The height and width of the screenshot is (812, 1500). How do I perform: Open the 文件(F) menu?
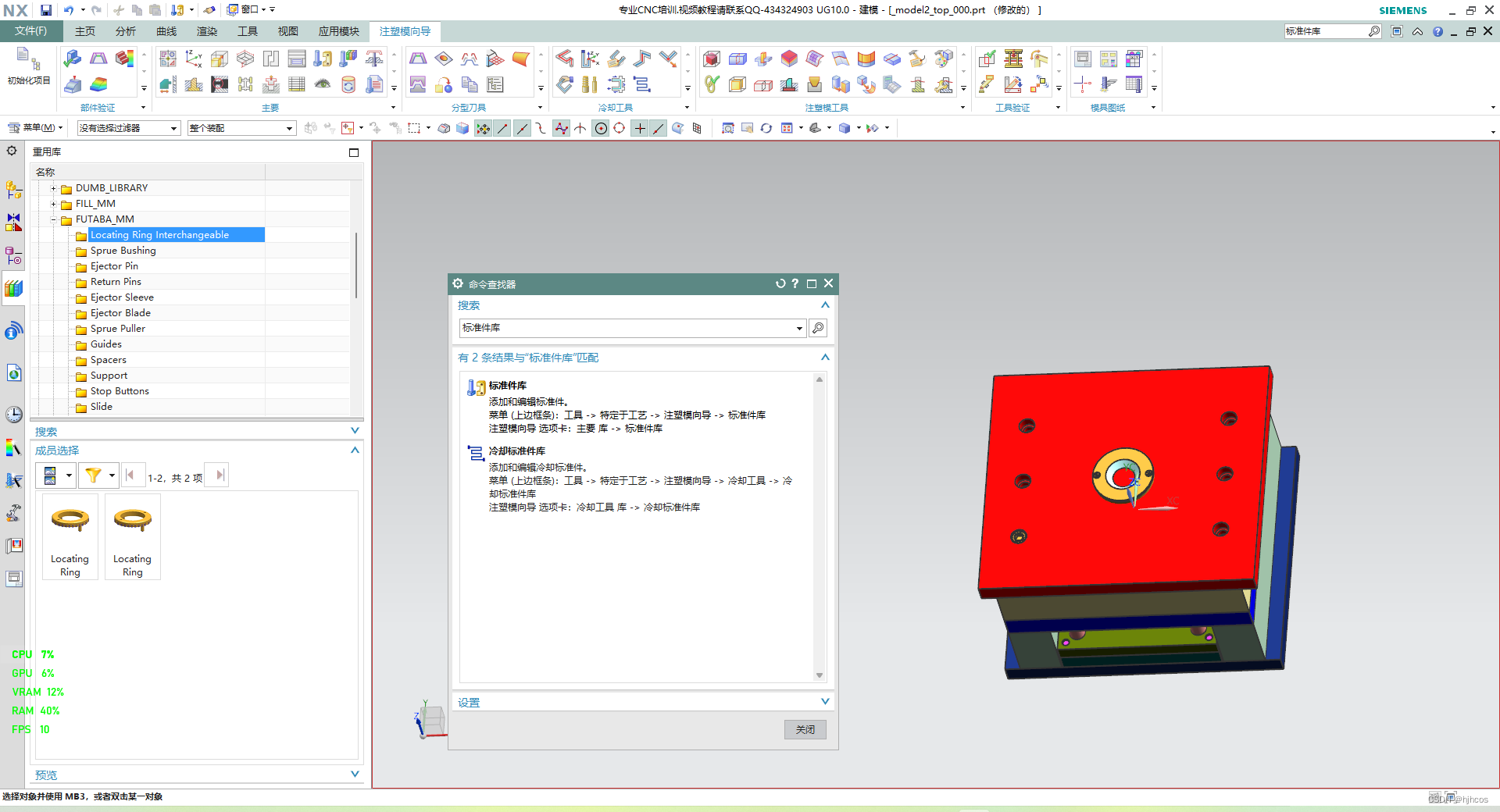point(31,31)
